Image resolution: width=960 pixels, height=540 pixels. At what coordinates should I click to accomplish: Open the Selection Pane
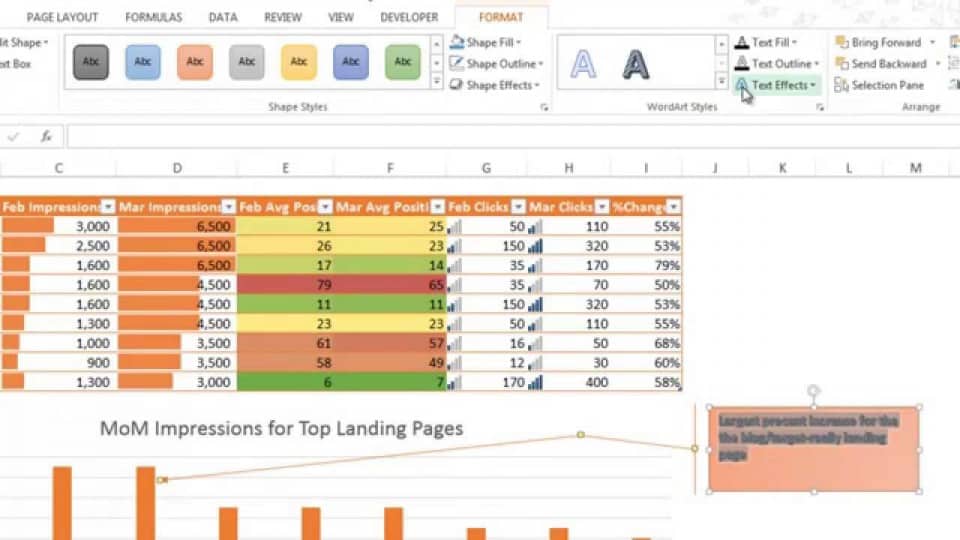click(879, 85)
